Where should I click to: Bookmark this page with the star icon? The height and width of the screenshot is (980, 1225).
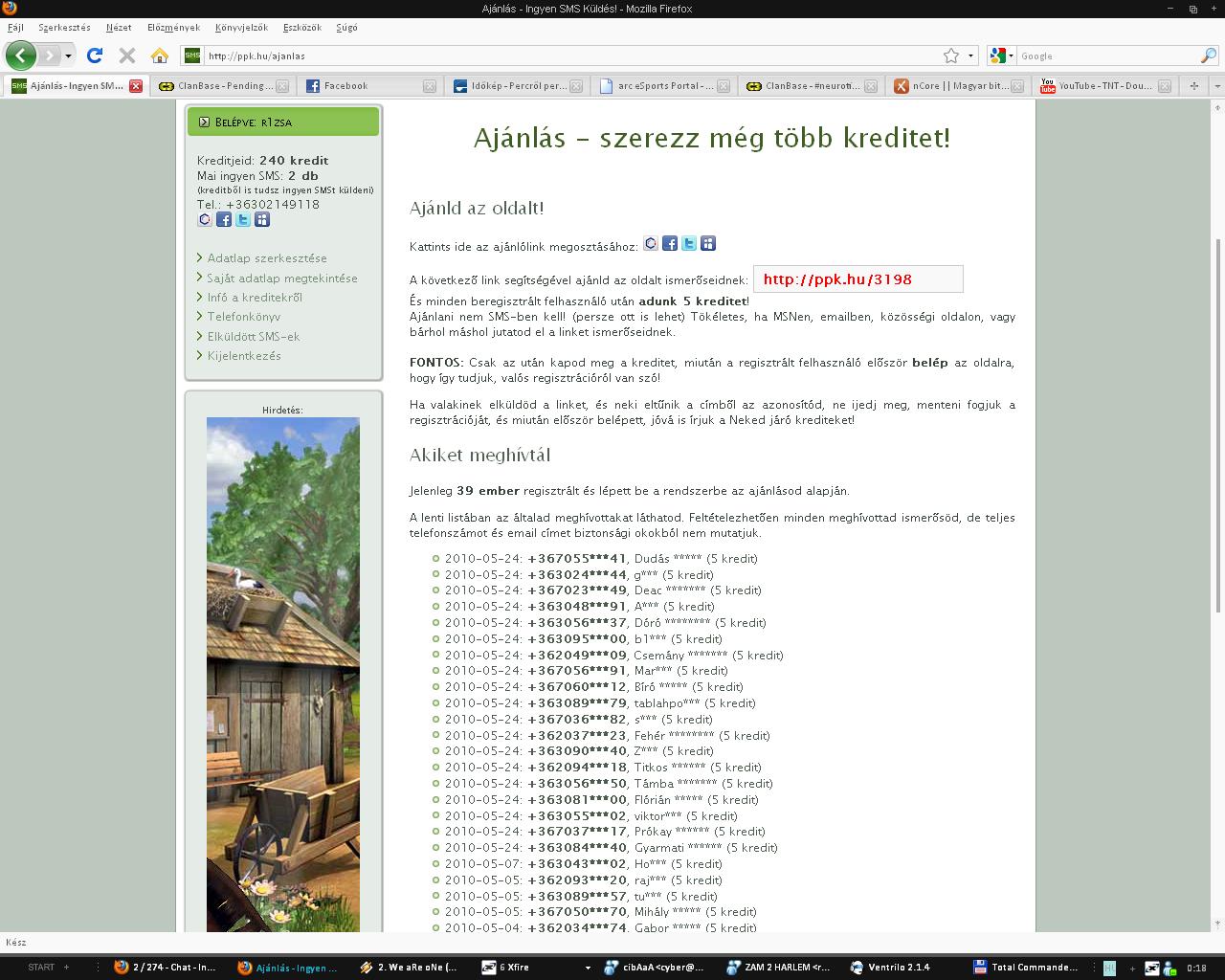(950, 56)
